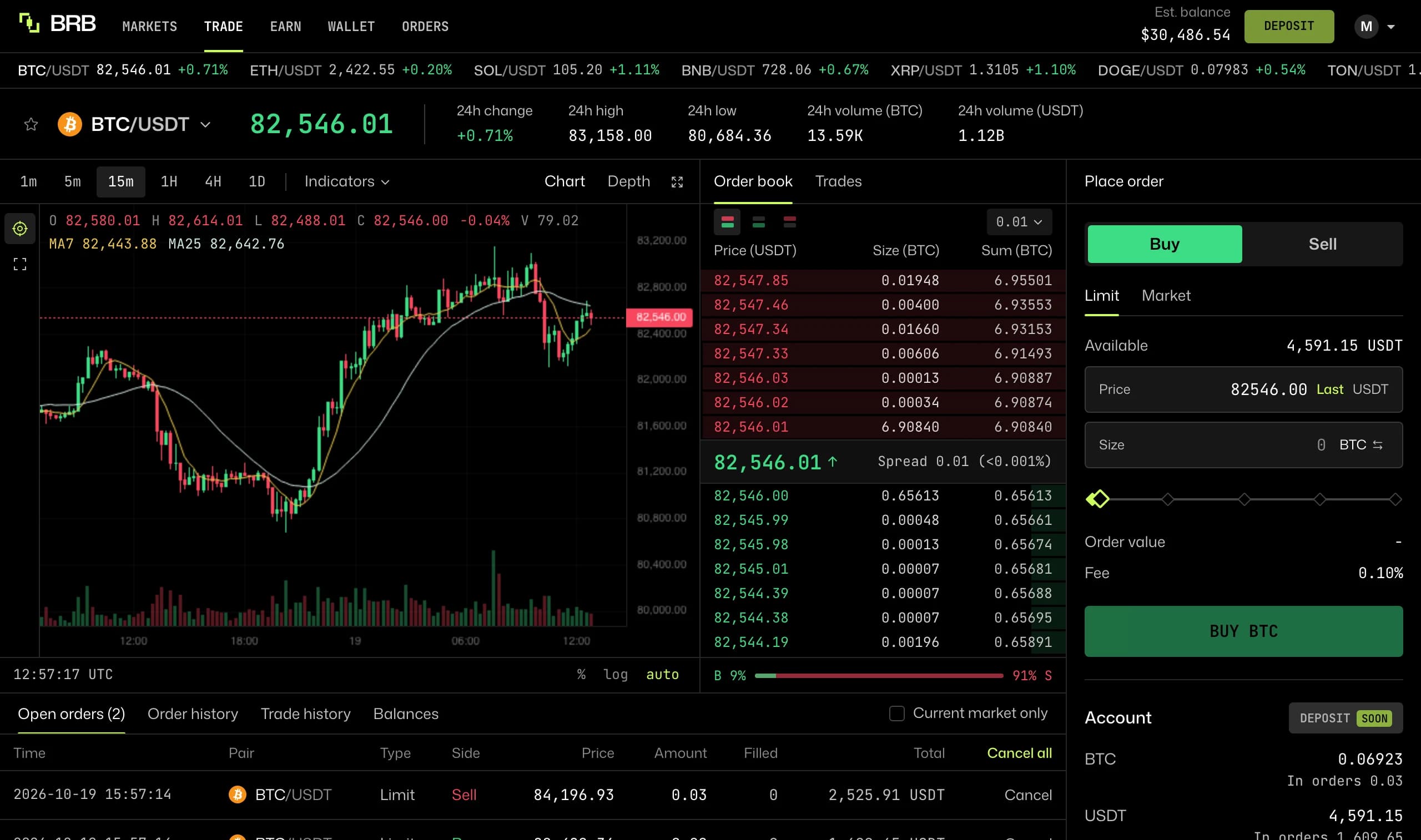Screen dimensions: 1421x840
Task: Open the Indicators dropdown
Action: (x=347, y=181)
